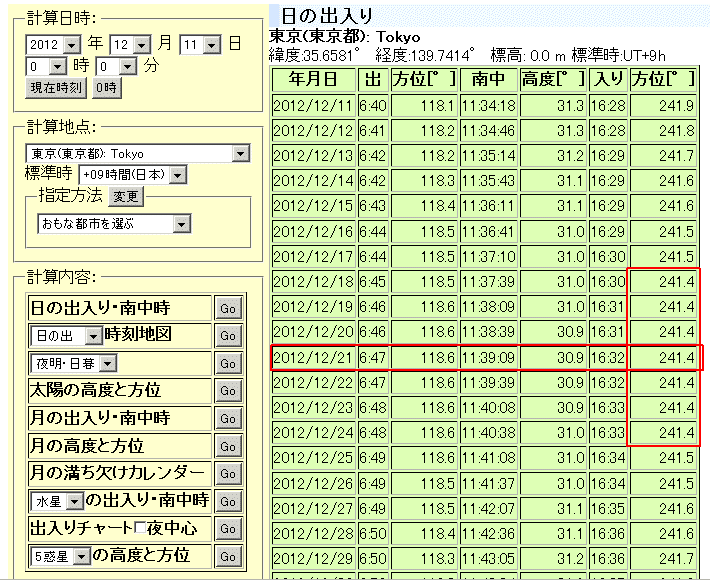The height and width of the screenshot is (580, 710).
Task: Click the 変更 button for 指定方法
Action: (x=125, y=196)
